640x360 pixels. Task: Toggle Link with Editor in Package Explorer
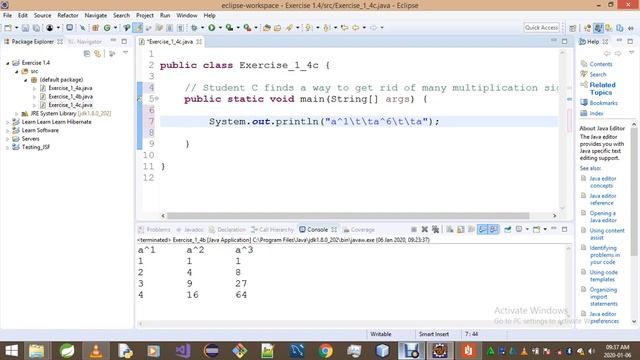98,53
